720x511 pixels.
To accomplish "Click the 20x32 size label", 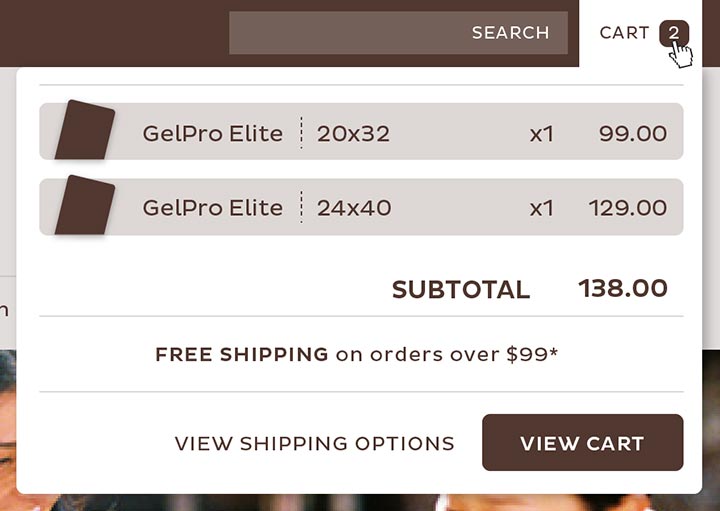I will (x=353, y=132).
